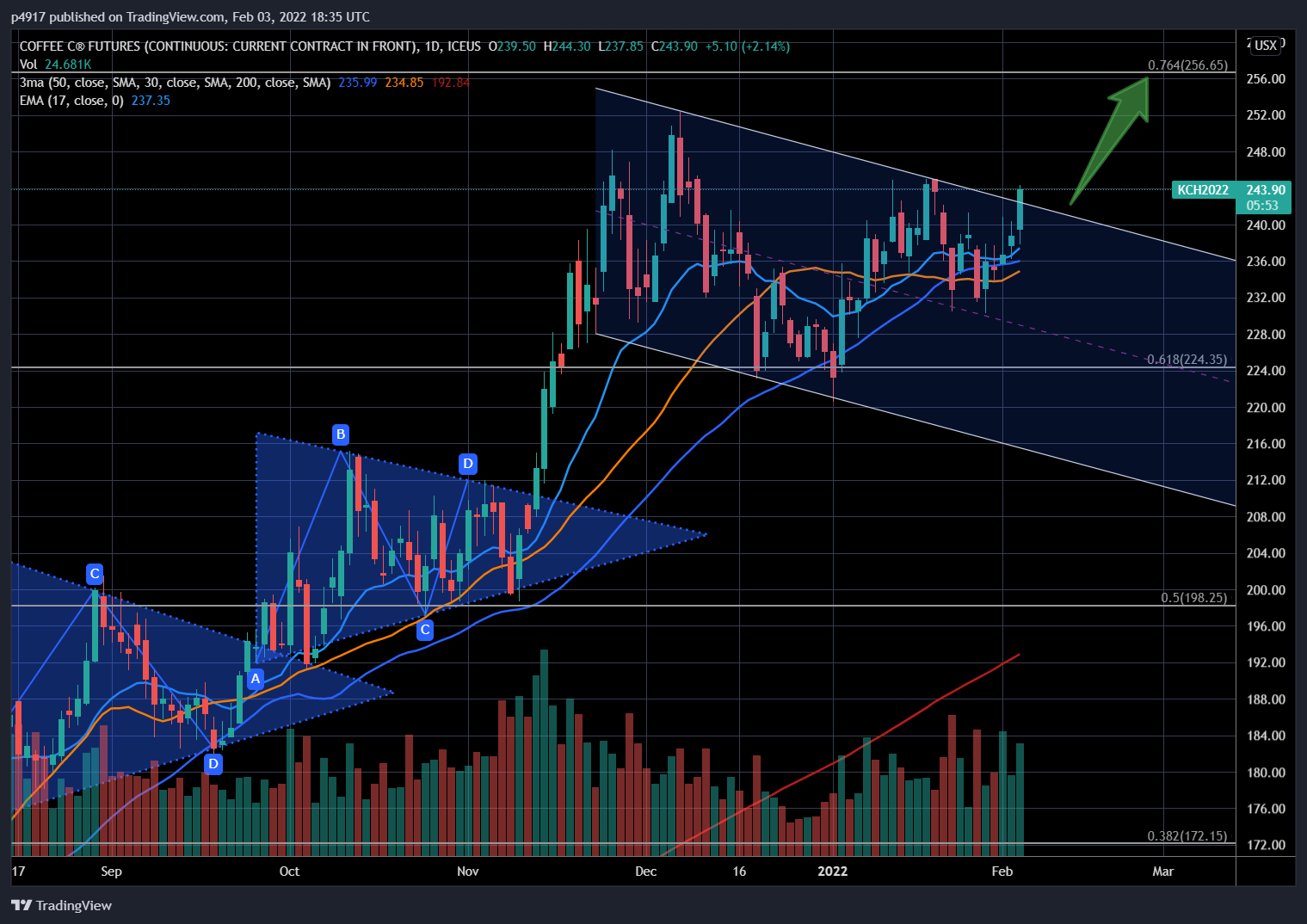The height and width of the screenshot is (924, 1307).
Task: Click the B pattern point marker
Action: click(341, 434)
